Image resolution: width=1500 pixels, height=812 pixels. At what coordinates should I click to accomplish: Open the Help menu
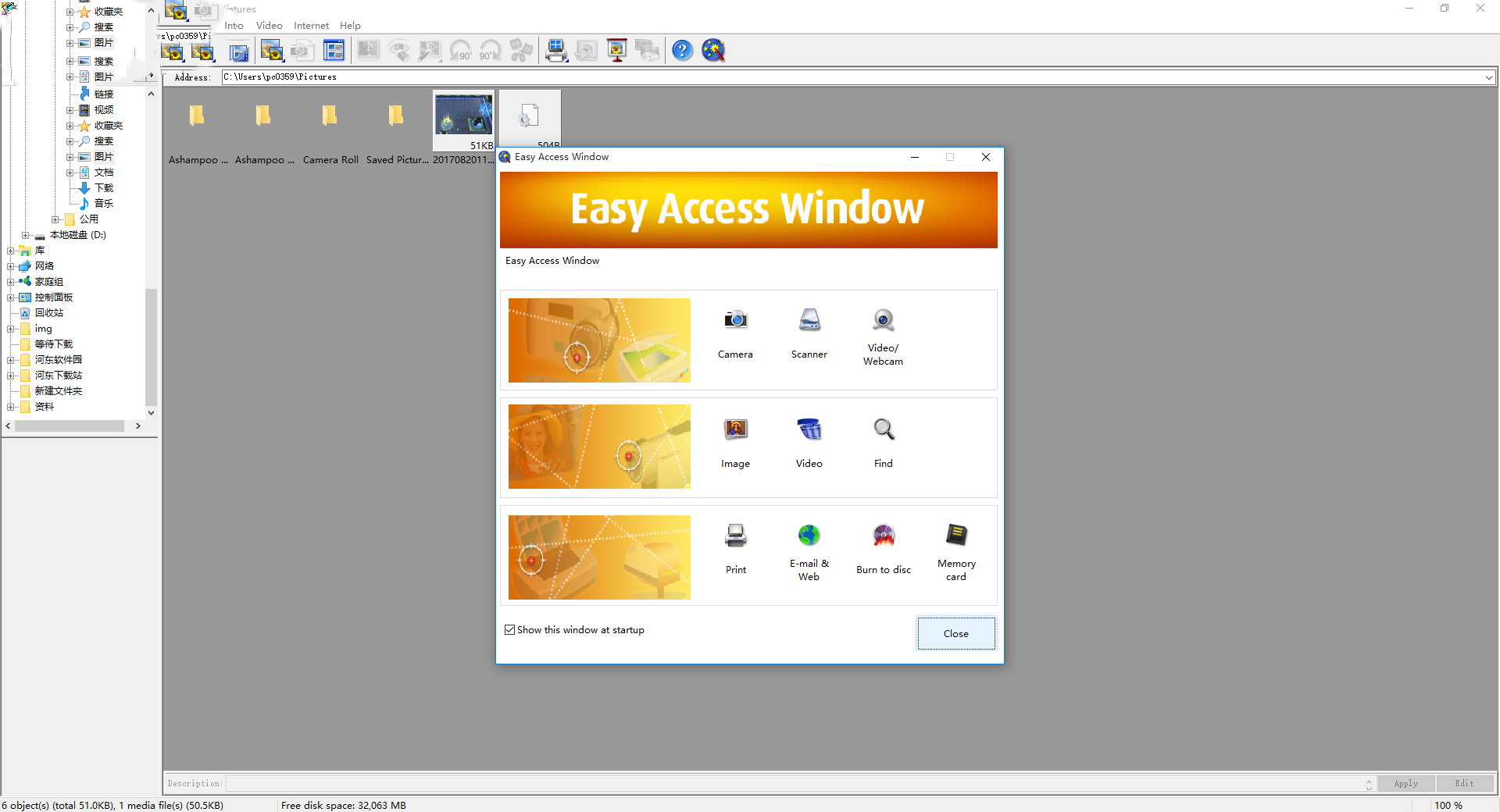tap(350, 26)
